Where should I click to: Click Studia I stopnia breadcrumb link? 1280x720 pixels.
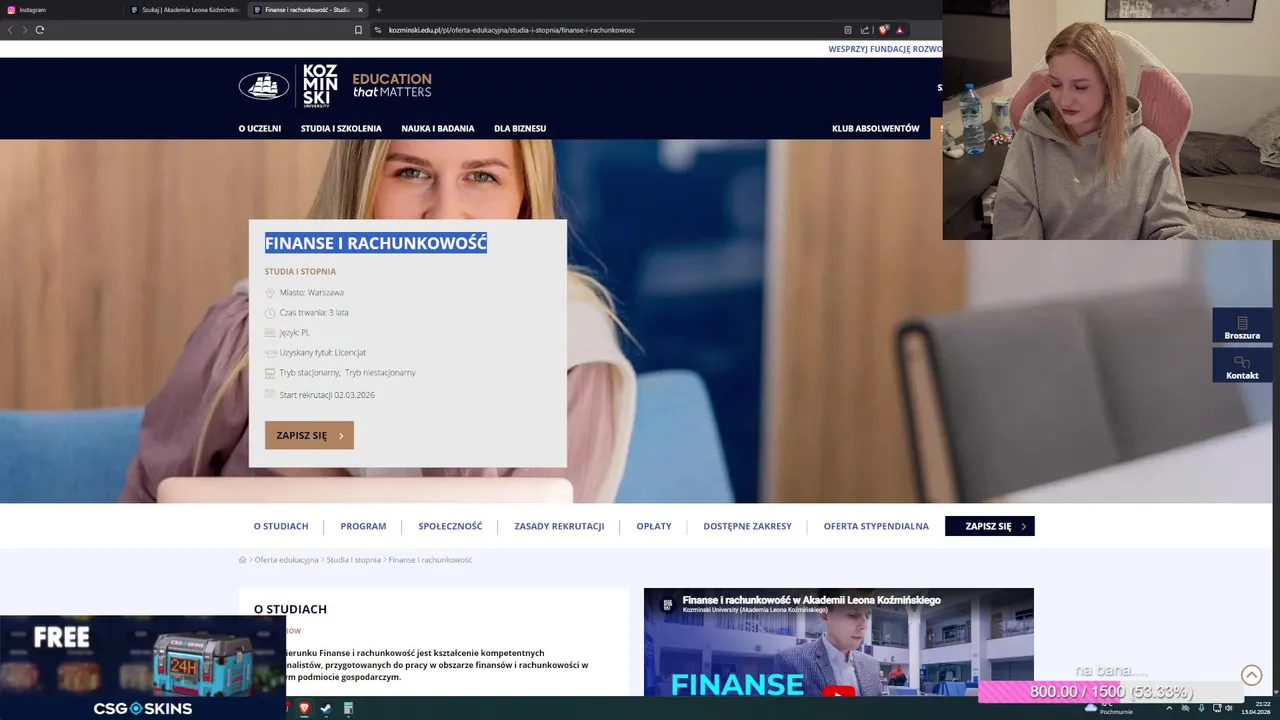[x=353, y=560]
